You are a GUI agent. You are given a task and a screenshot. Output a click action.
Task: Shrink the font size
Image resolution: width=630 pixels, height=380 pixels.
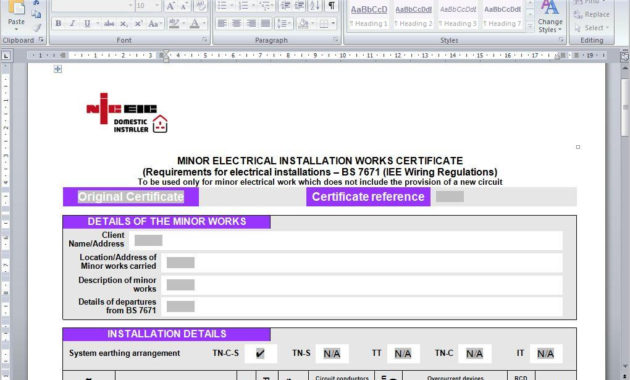[185, 6]
